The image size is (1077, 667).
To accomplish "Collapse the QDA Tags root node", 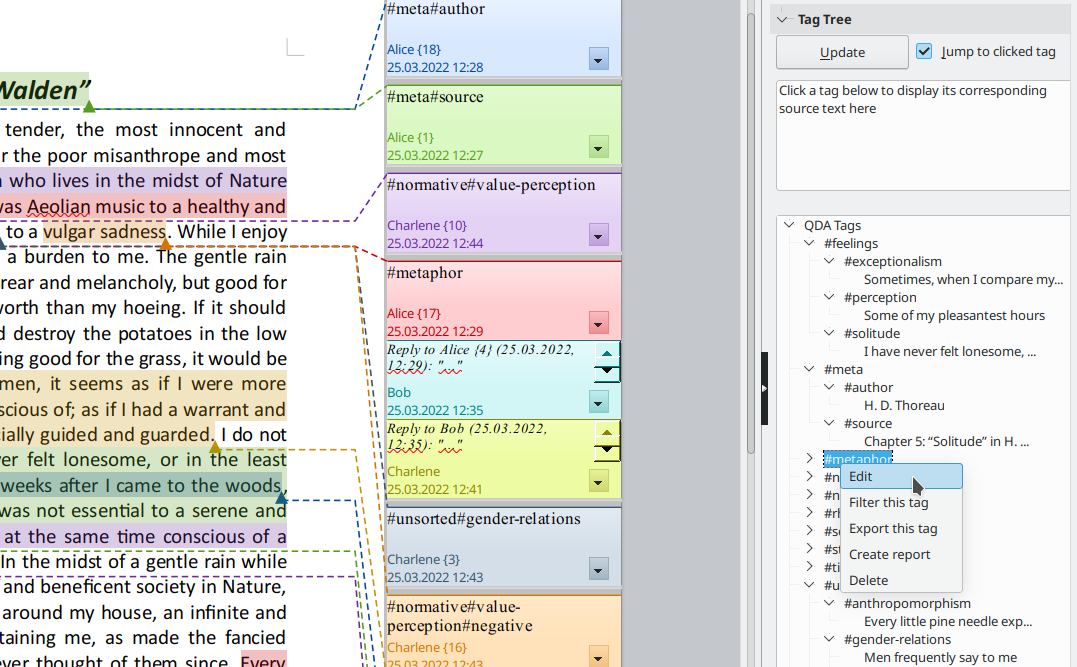I will click(x=789, y=225).
